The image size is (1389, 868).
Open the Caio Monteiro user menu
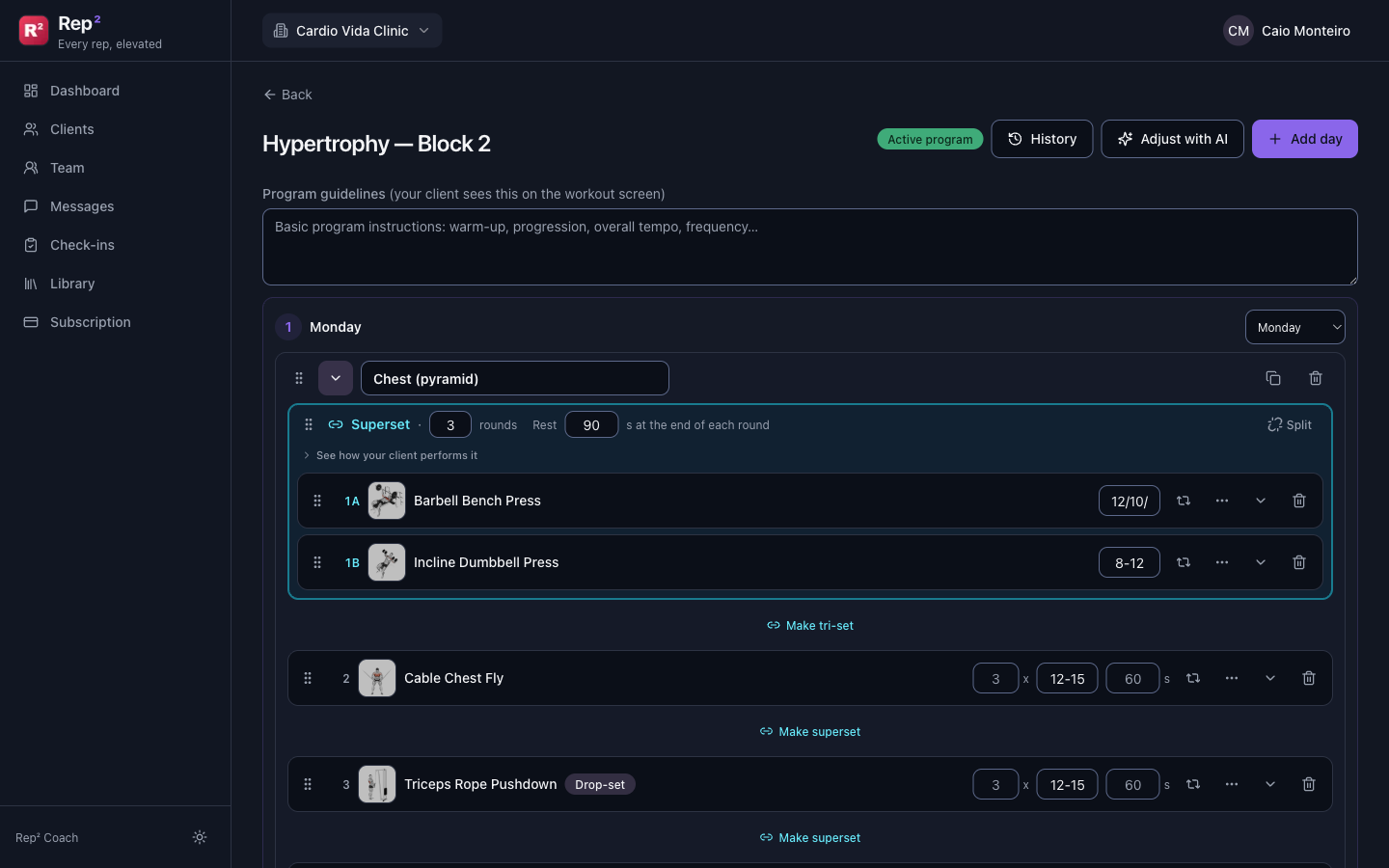pyautogui.click(x=1287, y=31)
